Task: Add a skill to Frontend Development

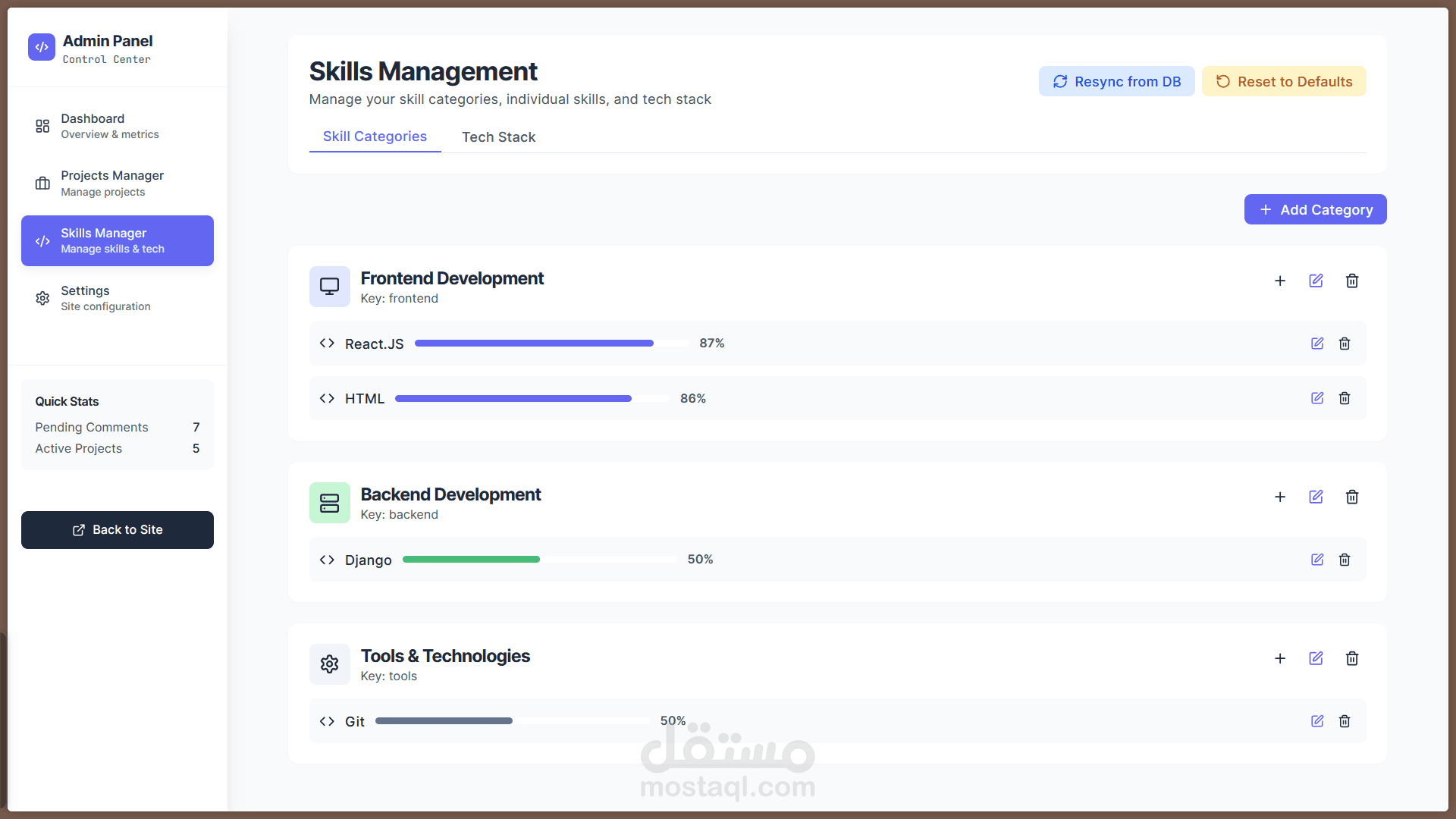Action: pyautogui.click(x=1280, y=281)
